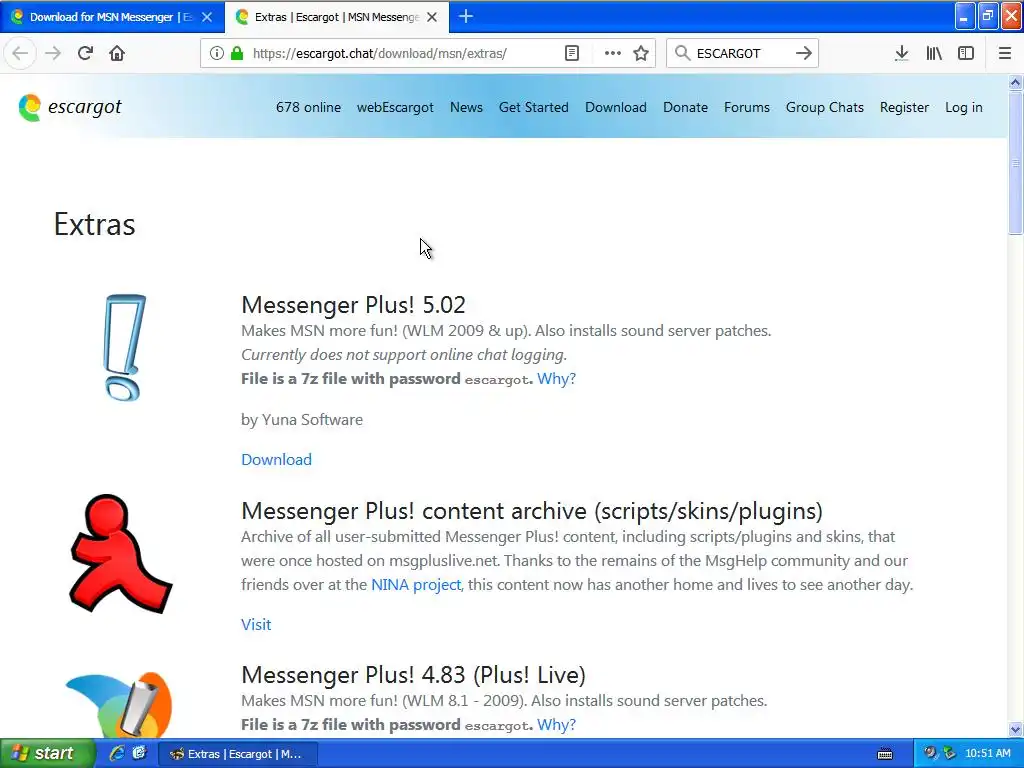Screen dimensions: 1024x768
Task: Close the Download for MSN Messenger tab
Action: tap(207, 17)
